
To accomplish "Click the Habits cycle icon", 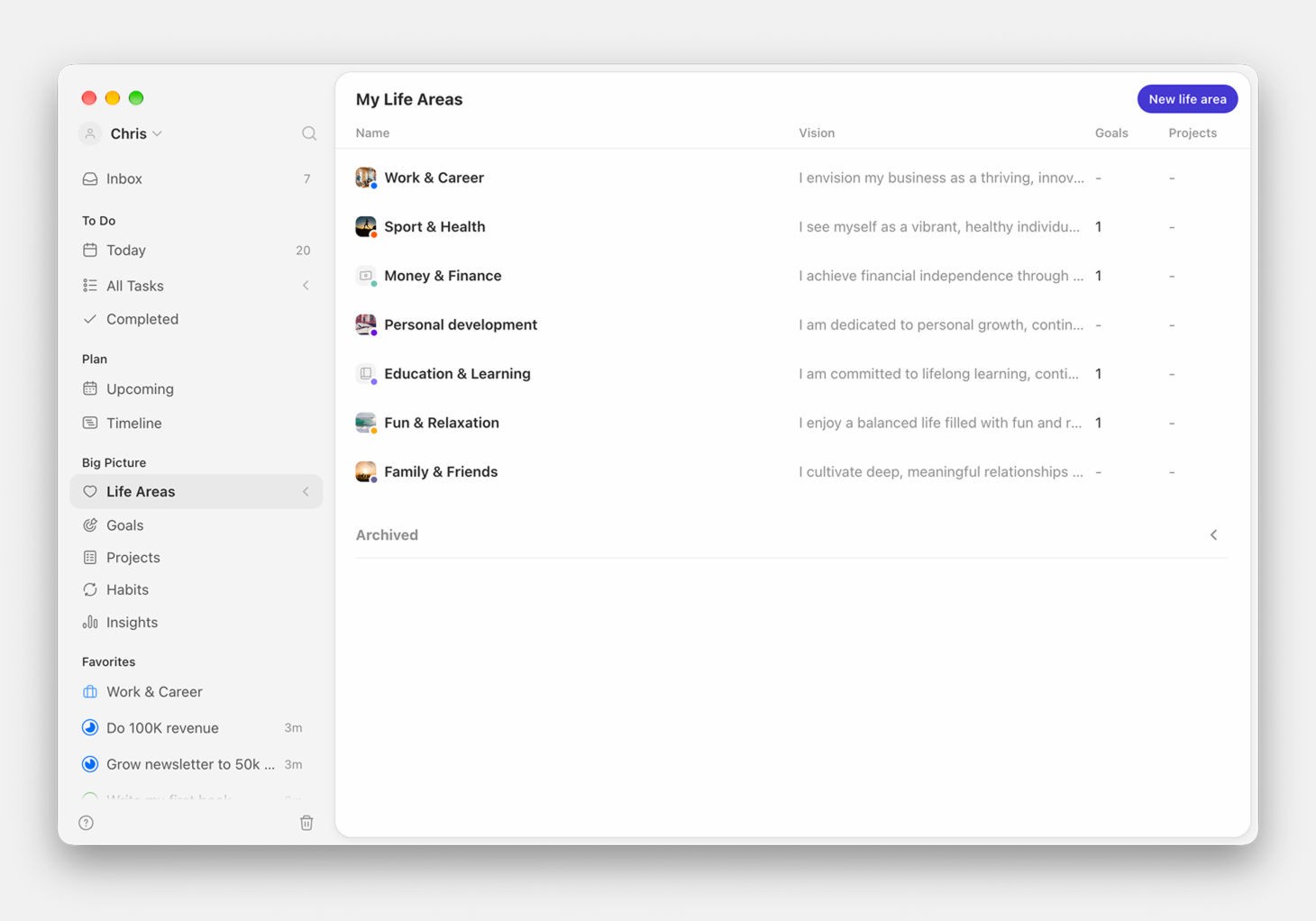I will point(90,589).
